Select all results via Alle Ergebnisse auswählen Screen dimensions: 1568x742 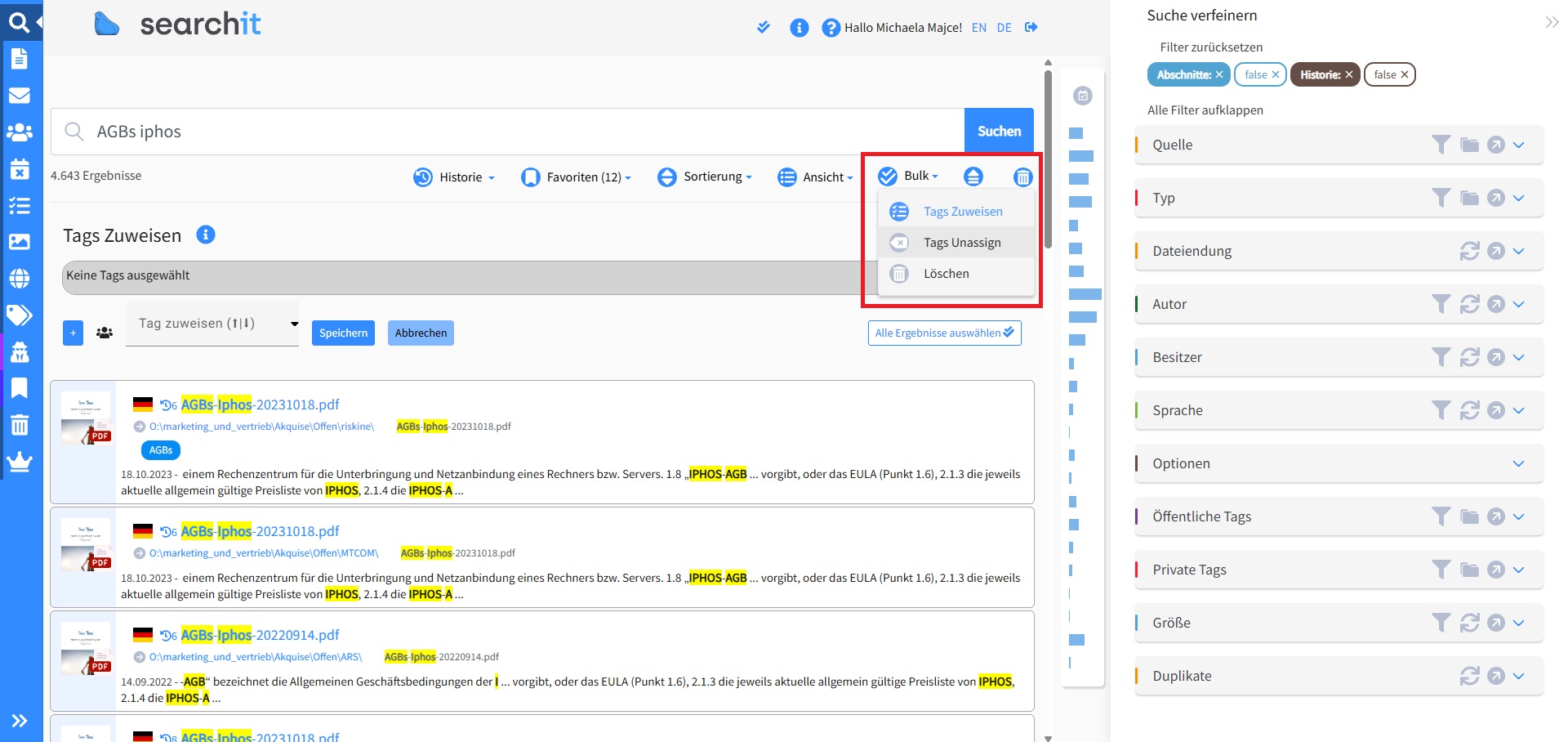[x=944, y=333]
